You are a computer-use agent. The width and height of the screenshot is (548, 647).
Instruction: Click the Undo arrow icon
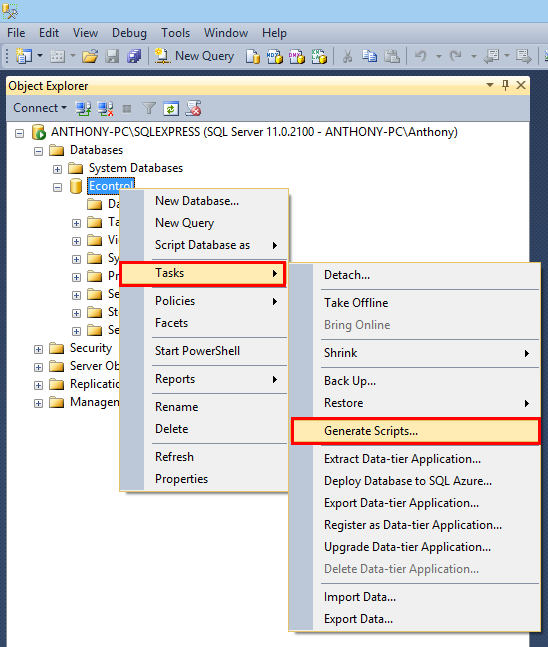click(420, 55)
